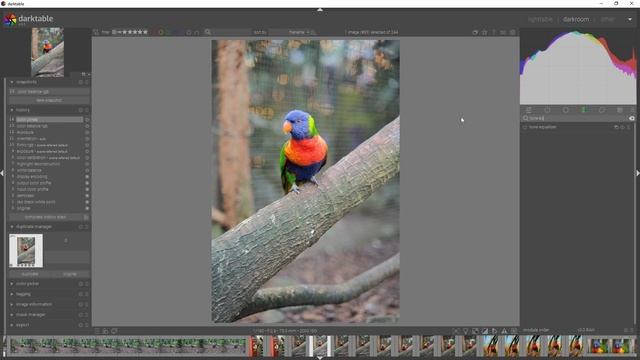Open second darkroom window icon
This screenshot has width=640, height=360.
coord(114,331)
